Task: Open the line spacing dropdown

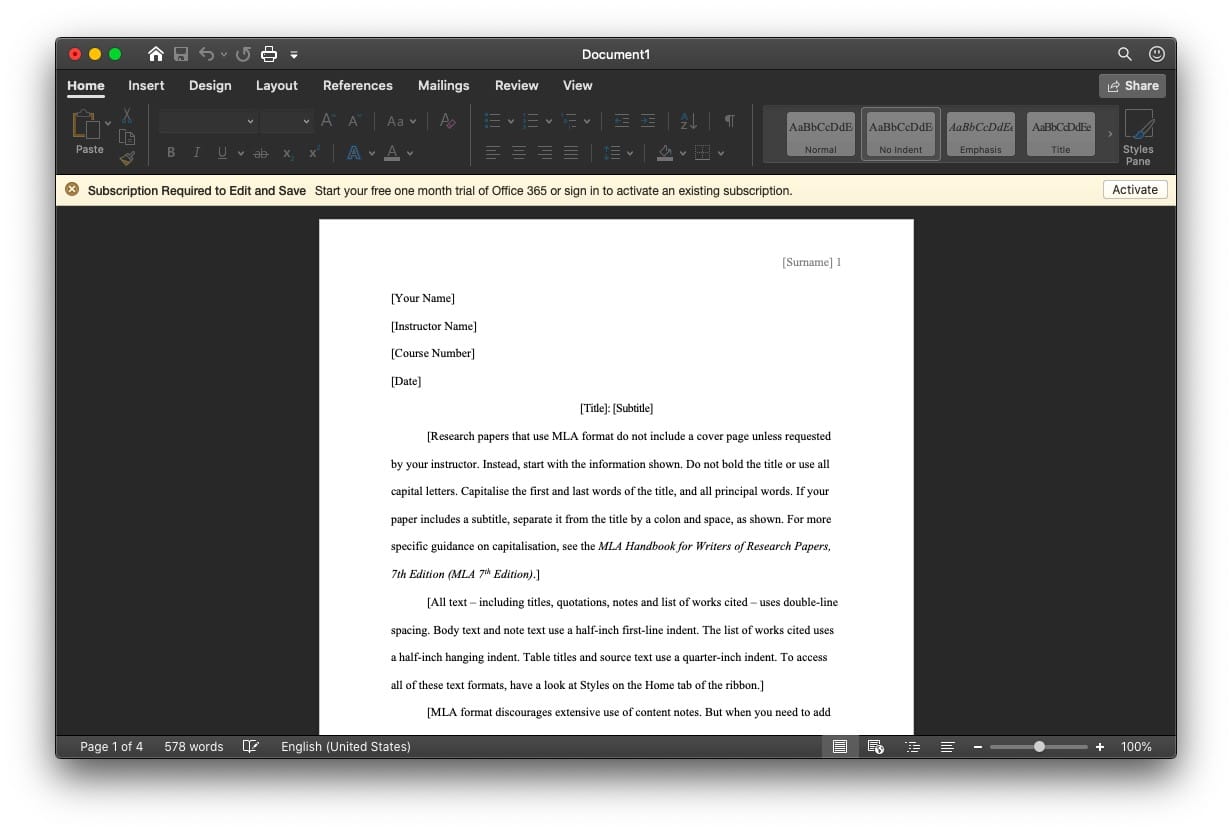Action: click(619, 153)
